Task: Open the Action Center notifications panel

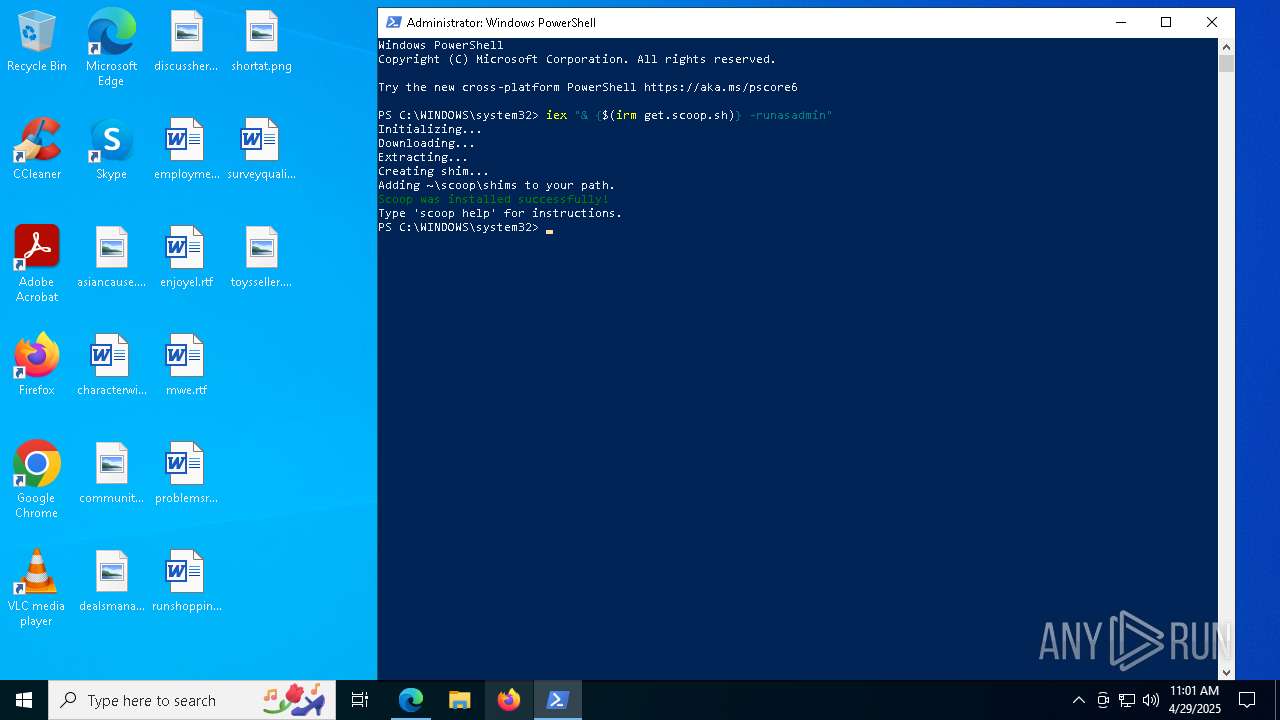Action: click(1247, 700)
